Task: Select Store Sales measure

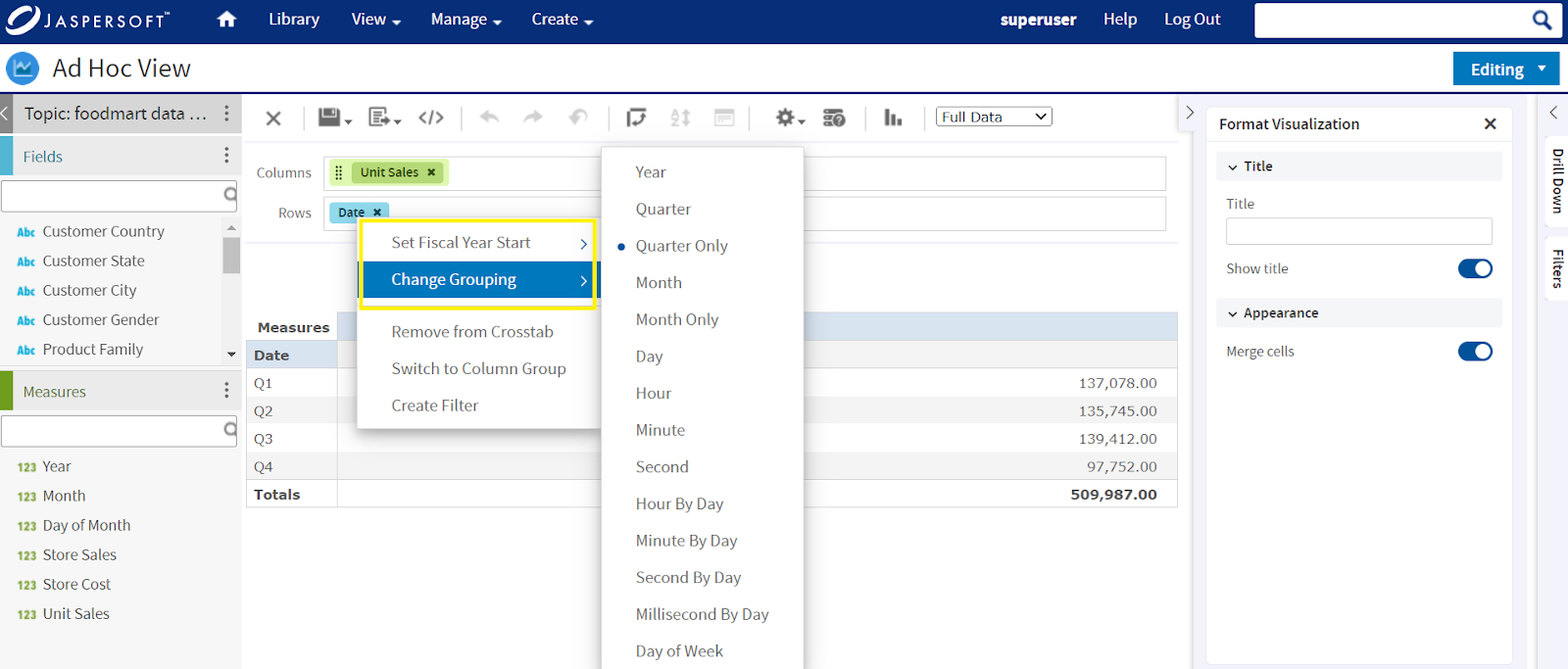Action: pyautogui.click(x=79, y=555)
